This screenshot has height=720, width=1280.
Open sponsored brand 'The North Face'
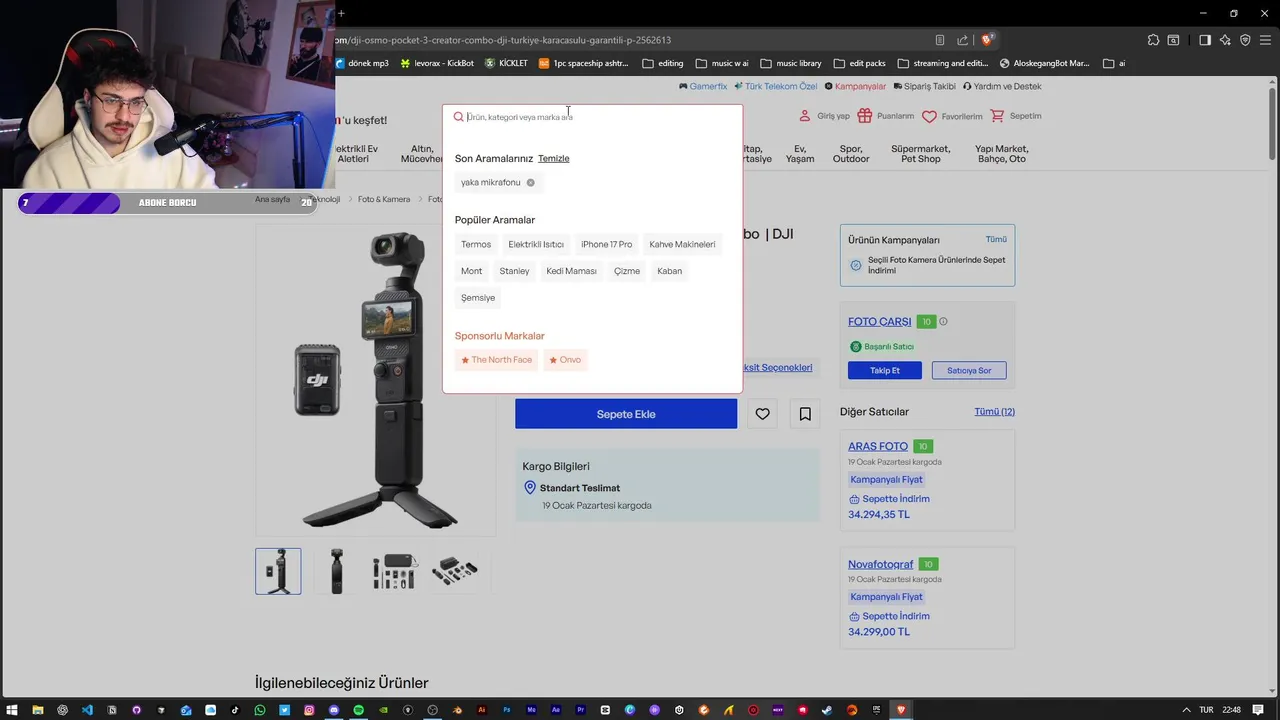pyautogui.click(x=496, y=360)
